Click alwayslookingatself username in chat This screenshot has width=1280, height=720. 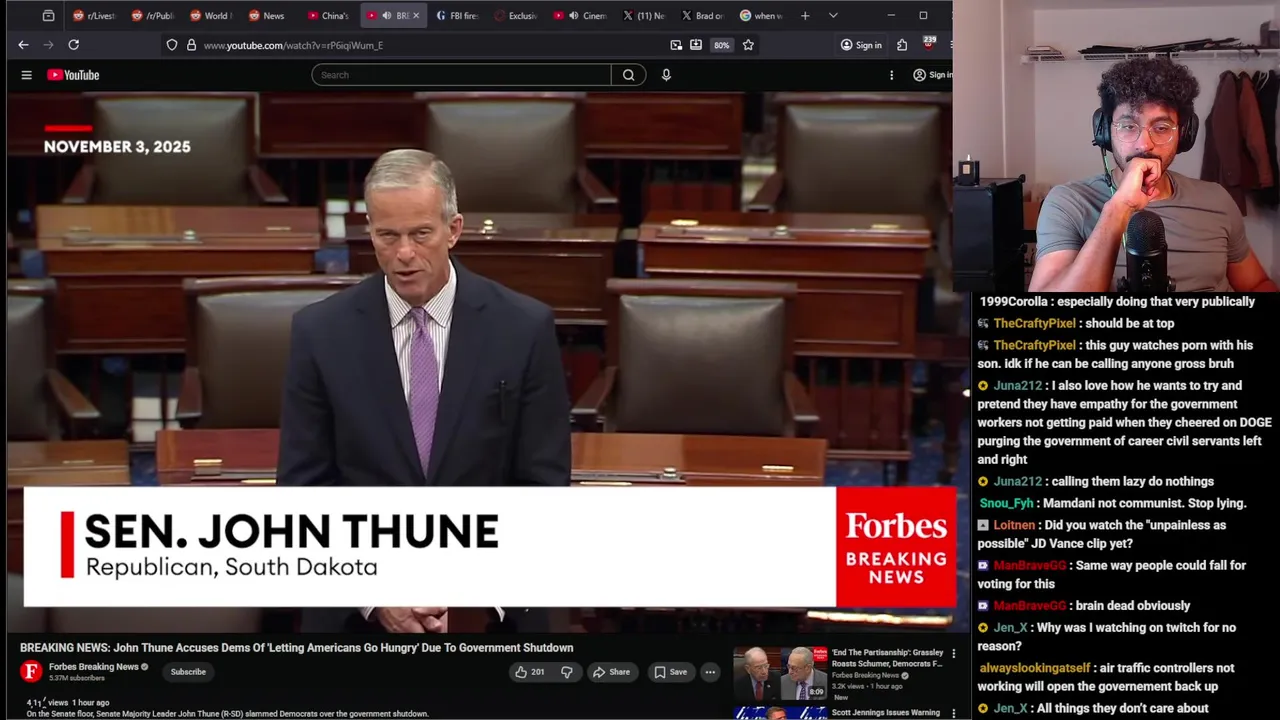1034,668
